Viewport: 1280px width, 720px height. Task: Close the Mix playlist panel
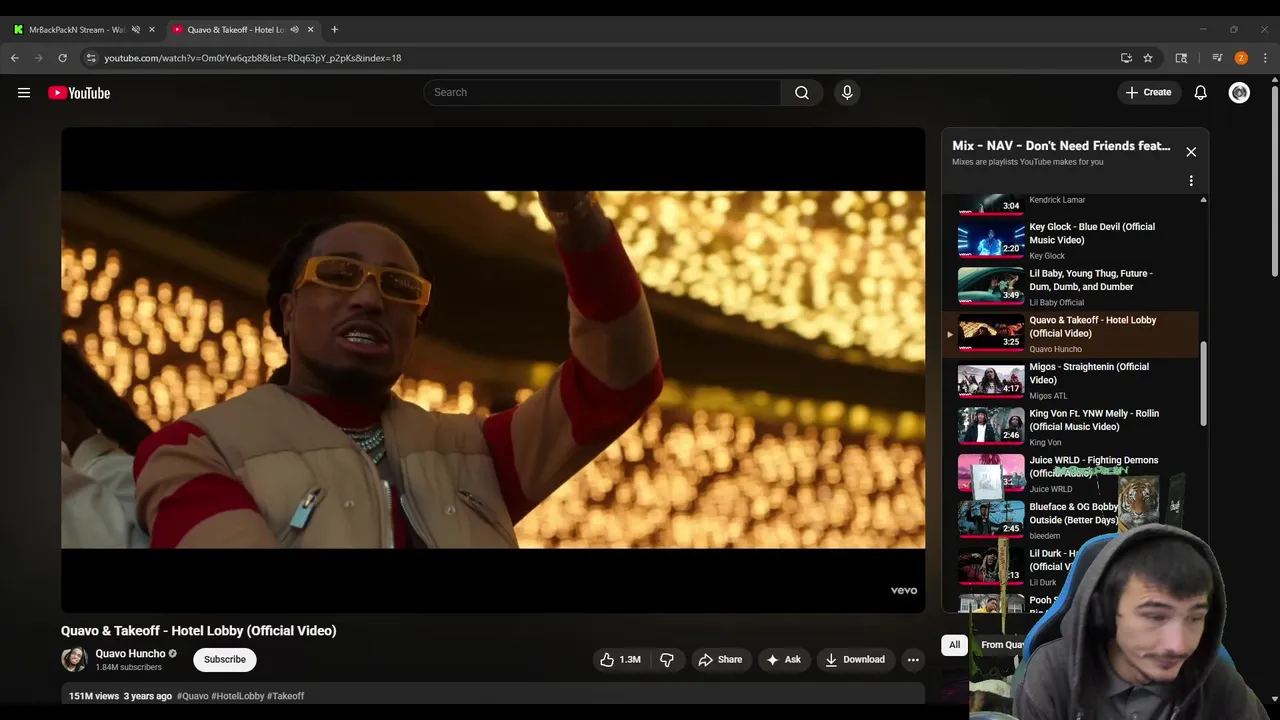click(1191, 152)
